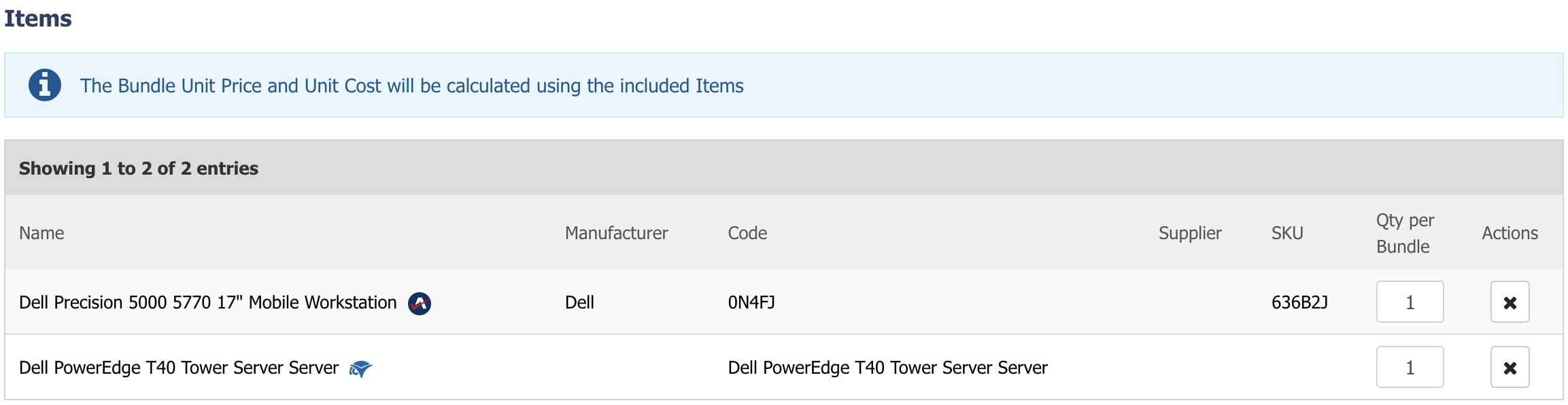Click the Showing 1 to 2 entries label
Screen dimensions: 1568x405
tap(139, 169)
